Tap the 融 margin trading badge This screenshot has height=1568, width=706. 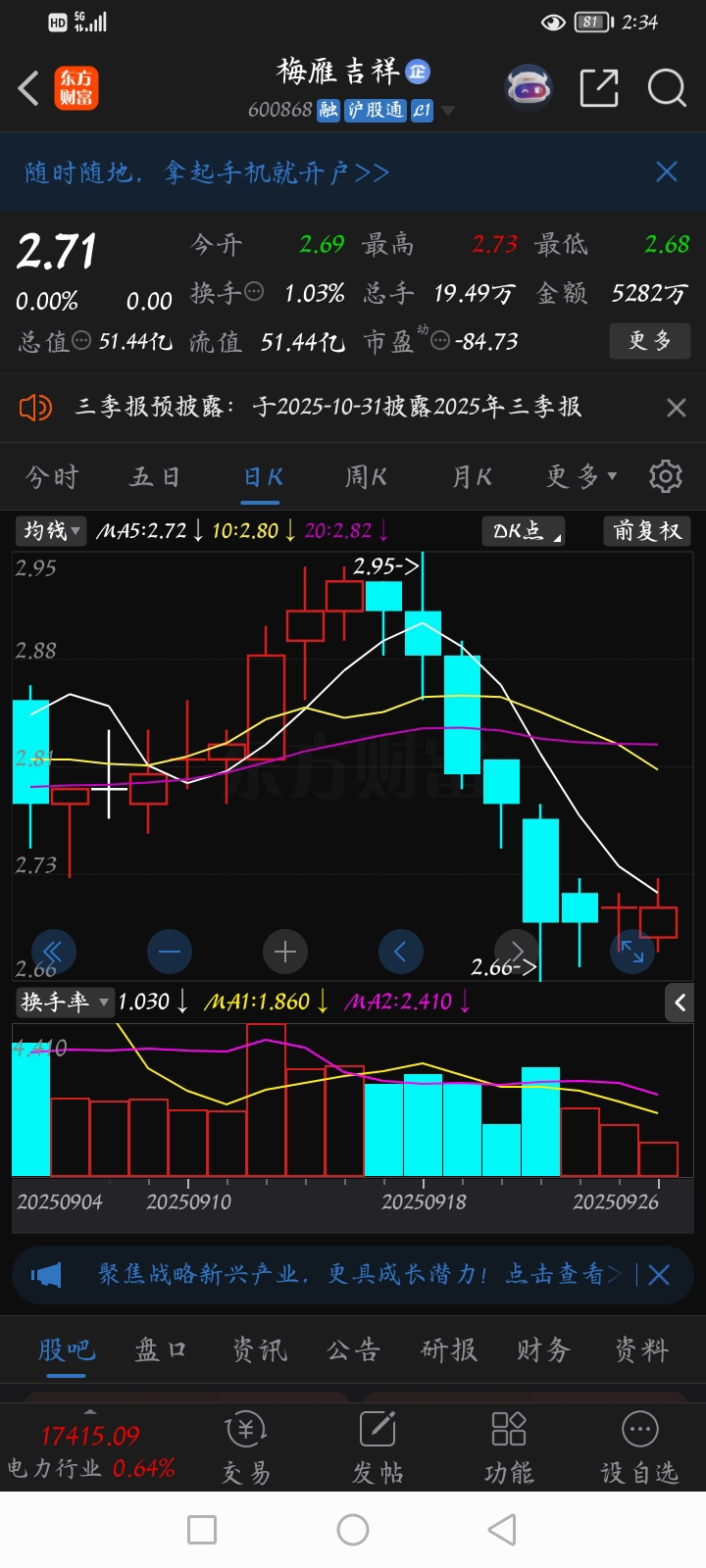(328, 110)
